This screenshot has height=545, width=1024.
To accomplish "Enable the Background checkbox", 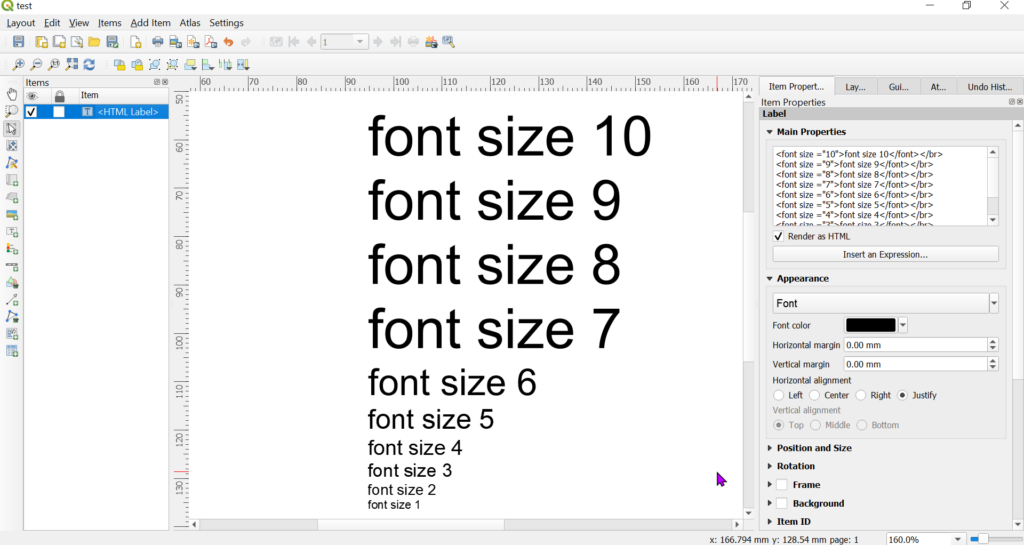I will coord(782,503).
